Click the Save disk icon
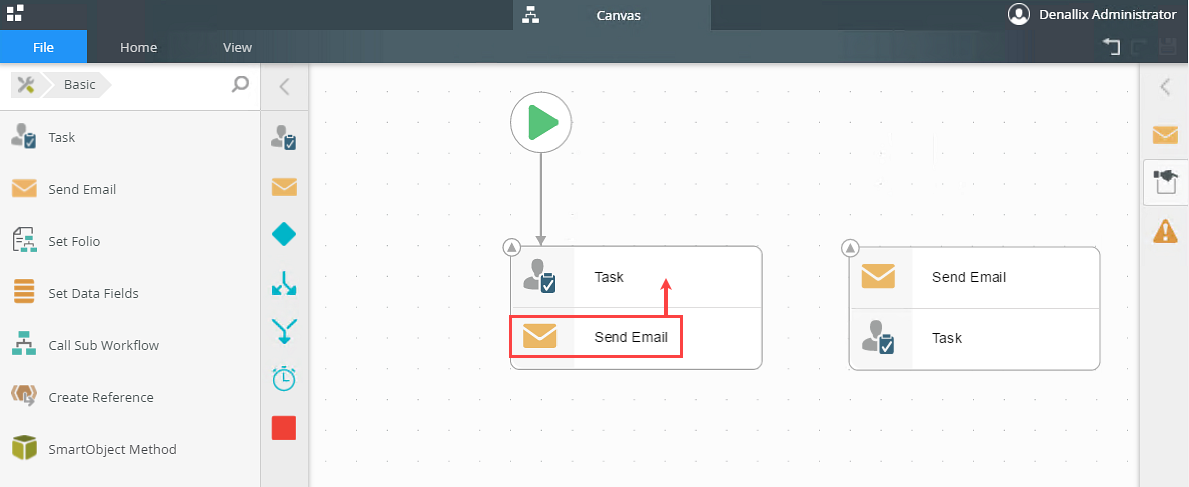 [x=1168, y=47]
